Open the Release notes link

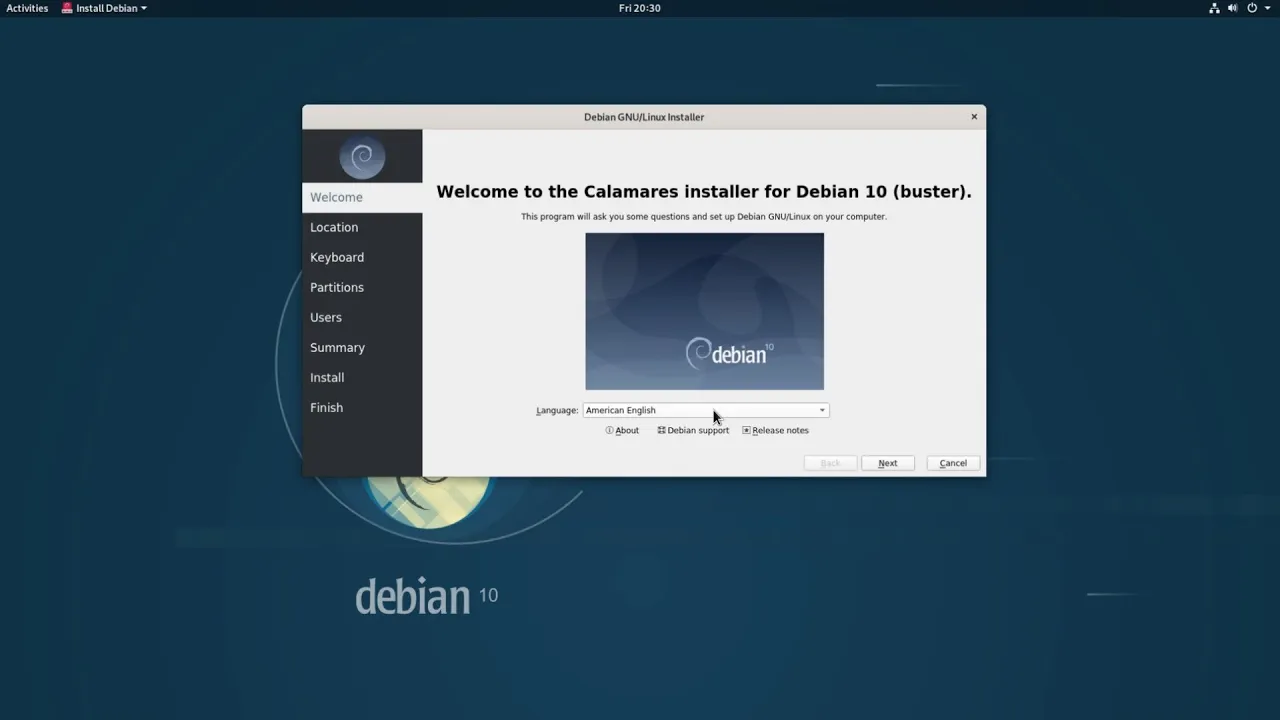point(776,430)
